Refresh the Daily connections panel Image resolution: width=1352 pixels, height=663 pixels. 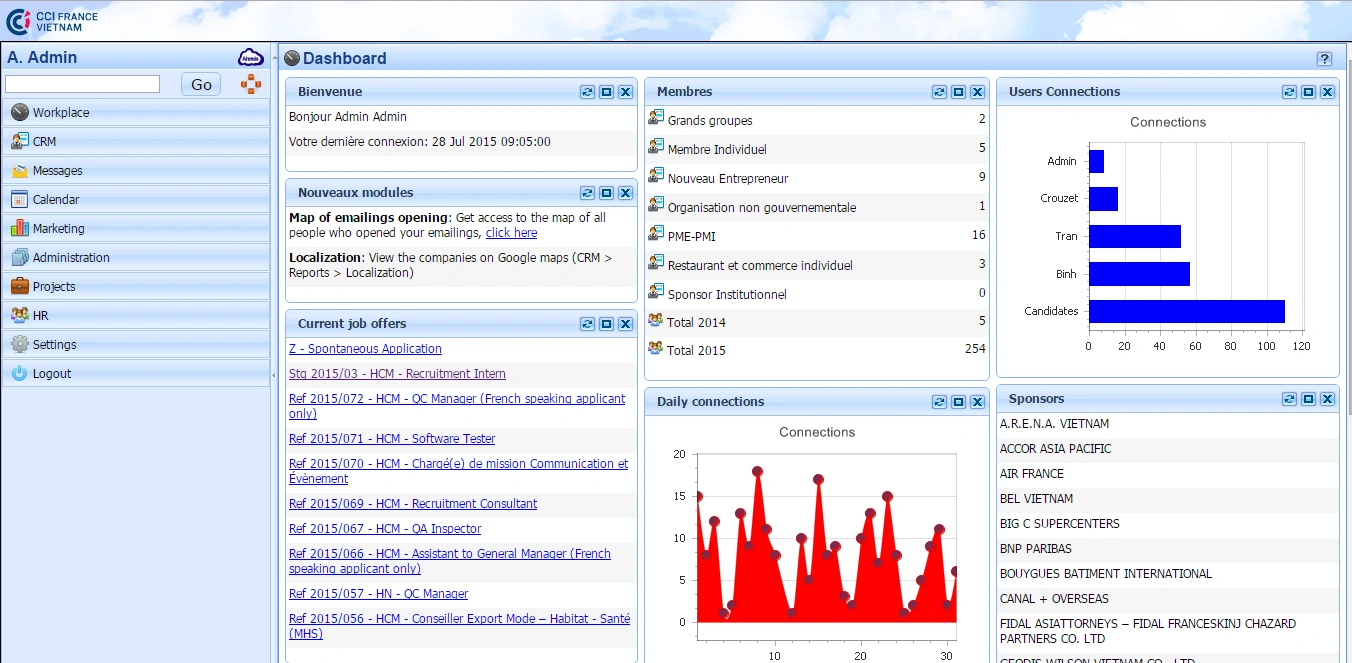coord(939,402)
